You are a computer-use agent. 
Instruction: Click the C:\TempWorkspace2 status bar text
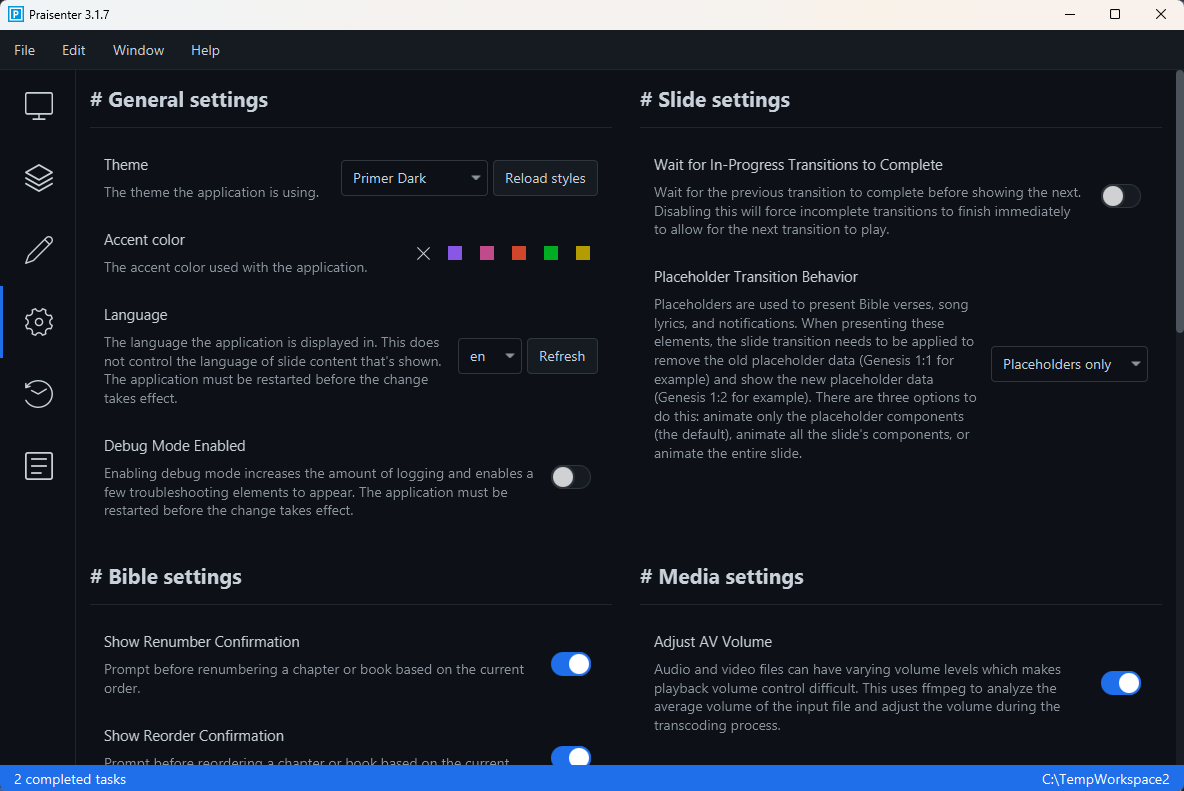[x=1104, y=779]
